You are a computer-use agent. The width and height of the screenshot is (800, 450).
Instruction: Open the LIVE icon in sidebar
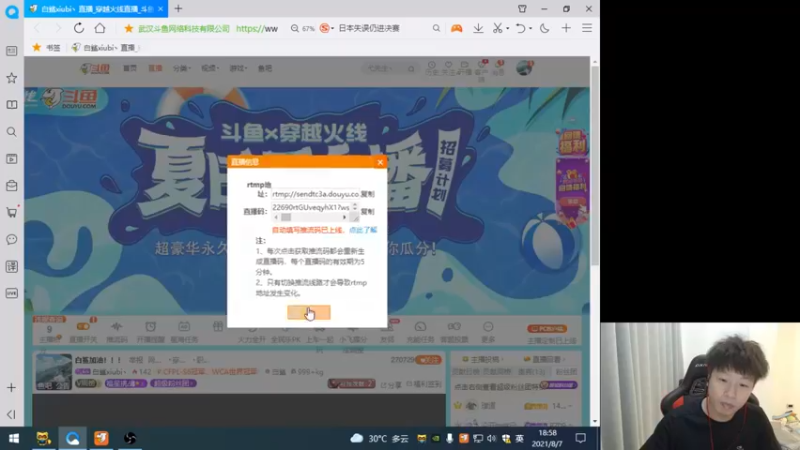(x=11, y=293)
